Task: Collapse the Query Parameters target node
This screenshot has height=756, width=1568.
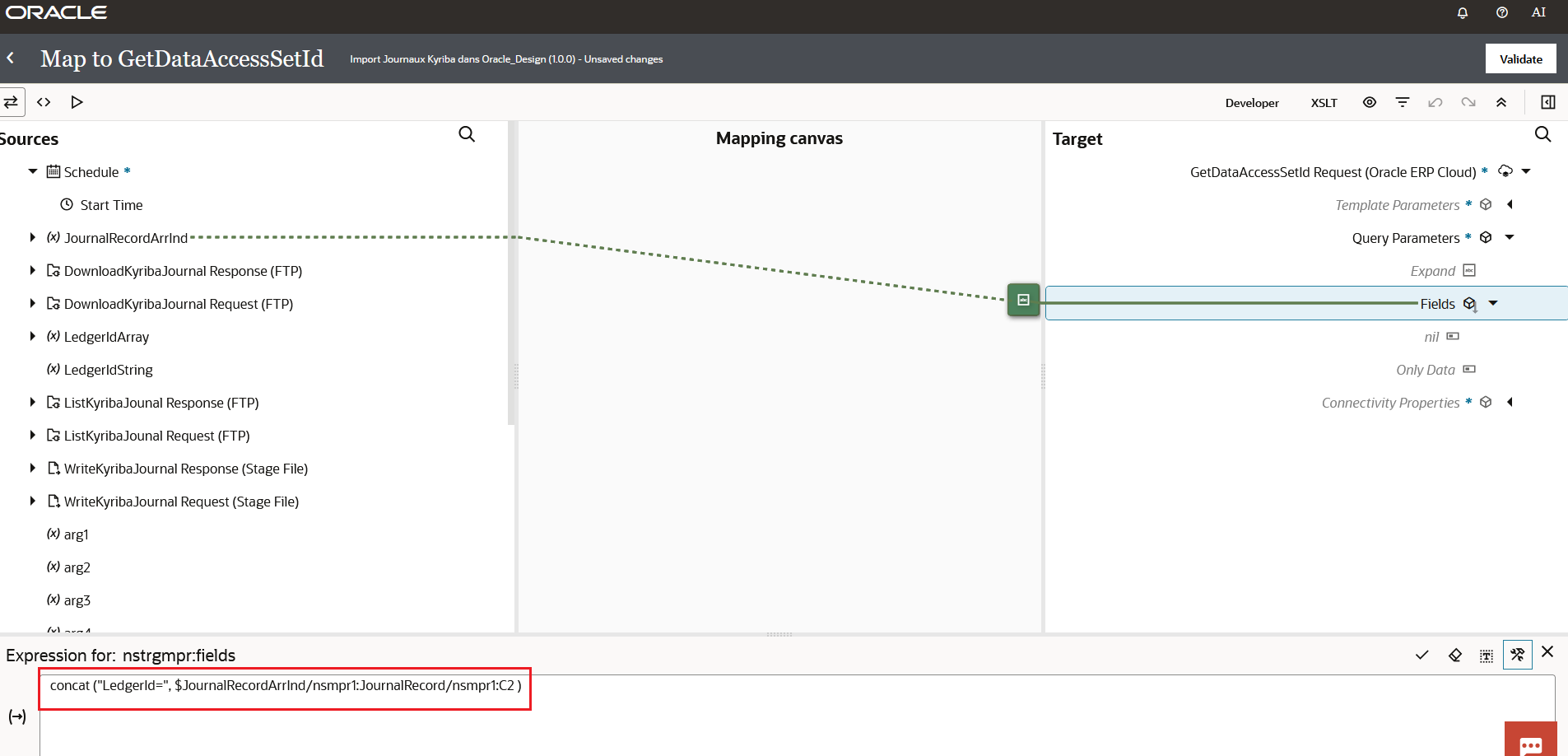Action: click(1510, 237)
